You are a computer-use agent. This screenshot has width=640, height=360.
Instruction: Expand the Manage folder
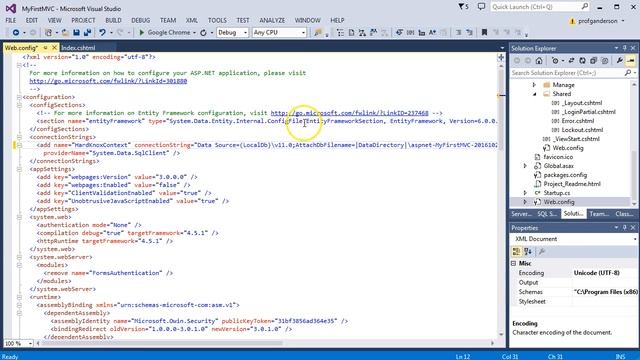[x=534, y=85]
